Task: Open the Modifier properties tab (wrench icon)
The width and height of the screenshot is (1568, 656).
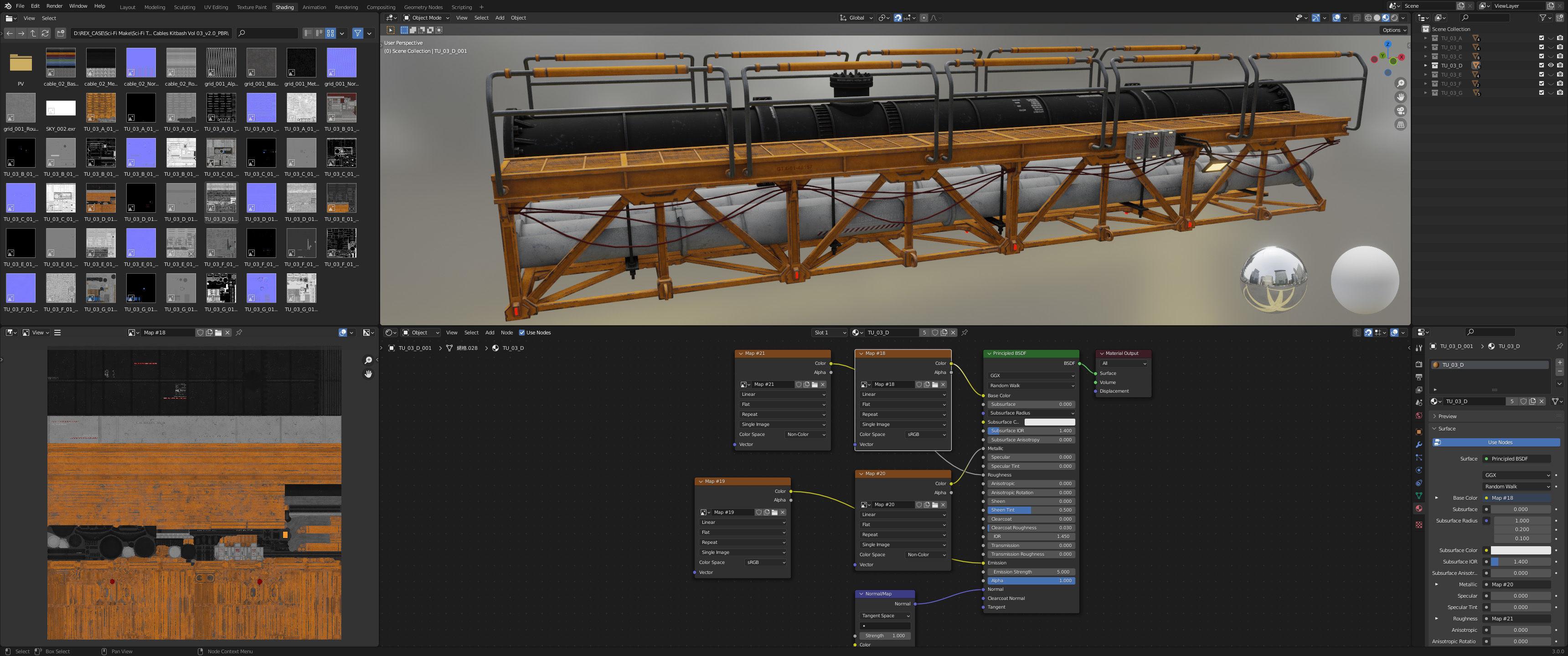Action: coord(1419,445)
